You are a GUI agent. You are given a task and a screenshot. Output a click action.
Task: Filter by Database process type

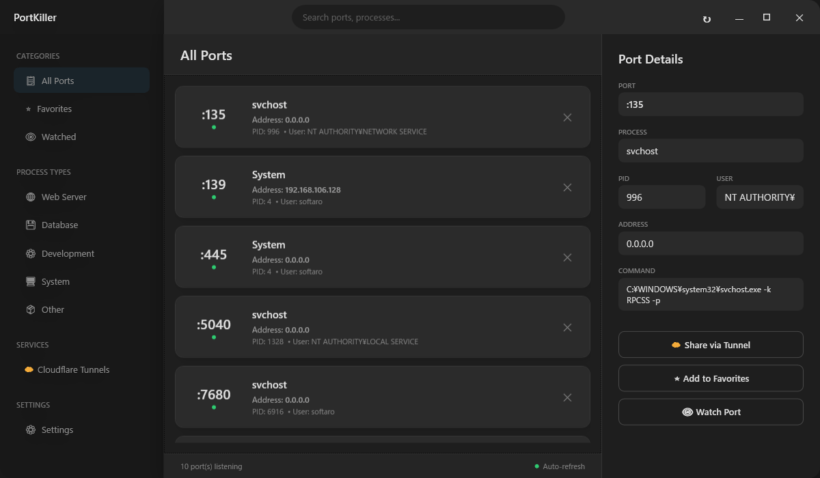tap(59, 225)
